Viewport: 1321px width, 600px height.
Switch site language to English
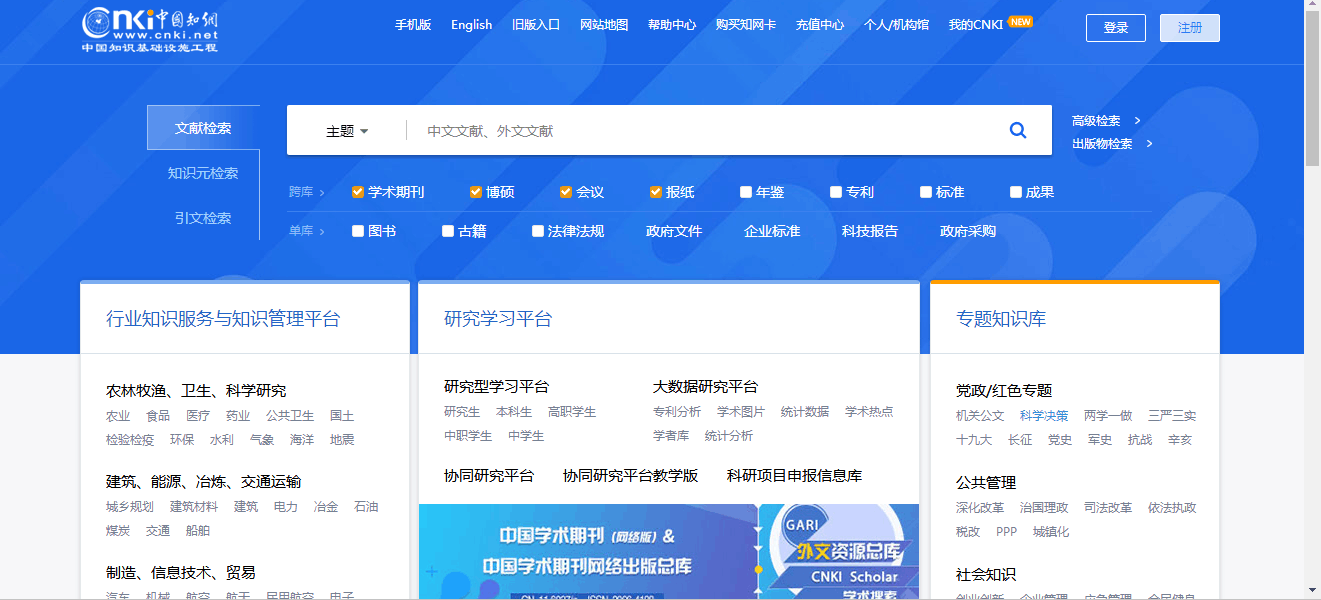(471, 25)
